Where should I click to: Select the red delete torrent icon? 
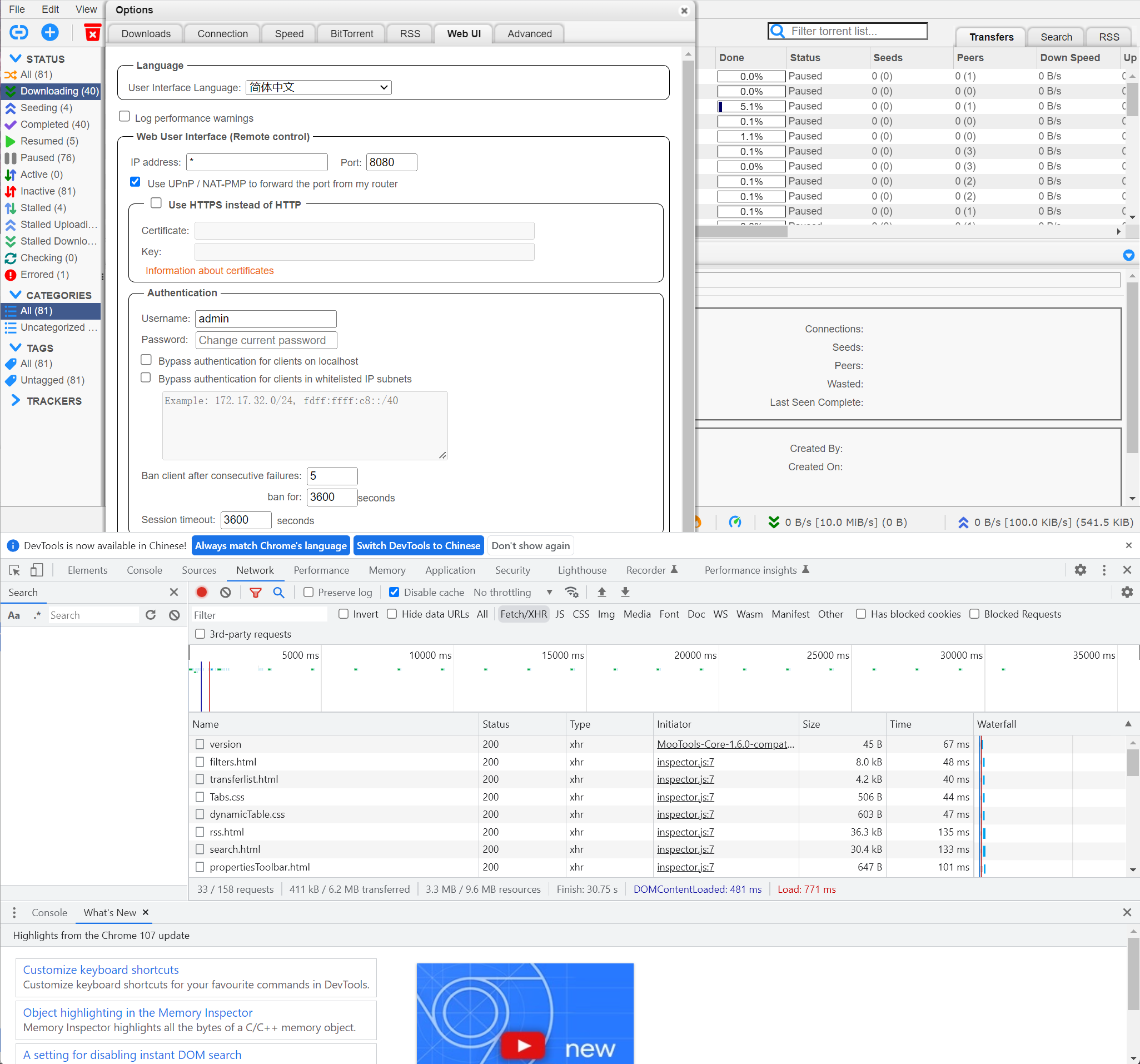92,32
